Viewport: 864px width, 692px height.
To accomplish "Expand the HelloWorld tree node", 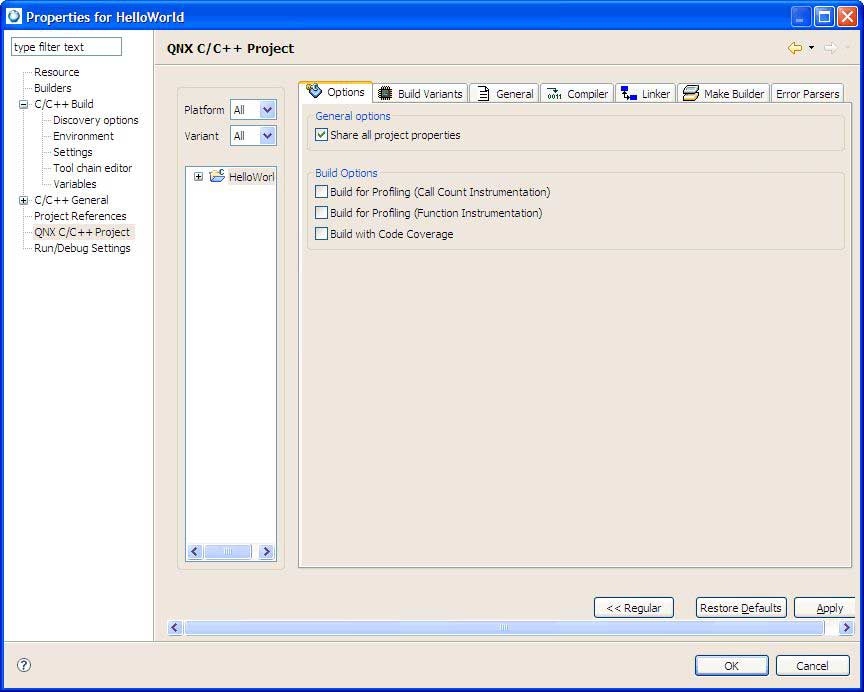I will click(198, 176).
